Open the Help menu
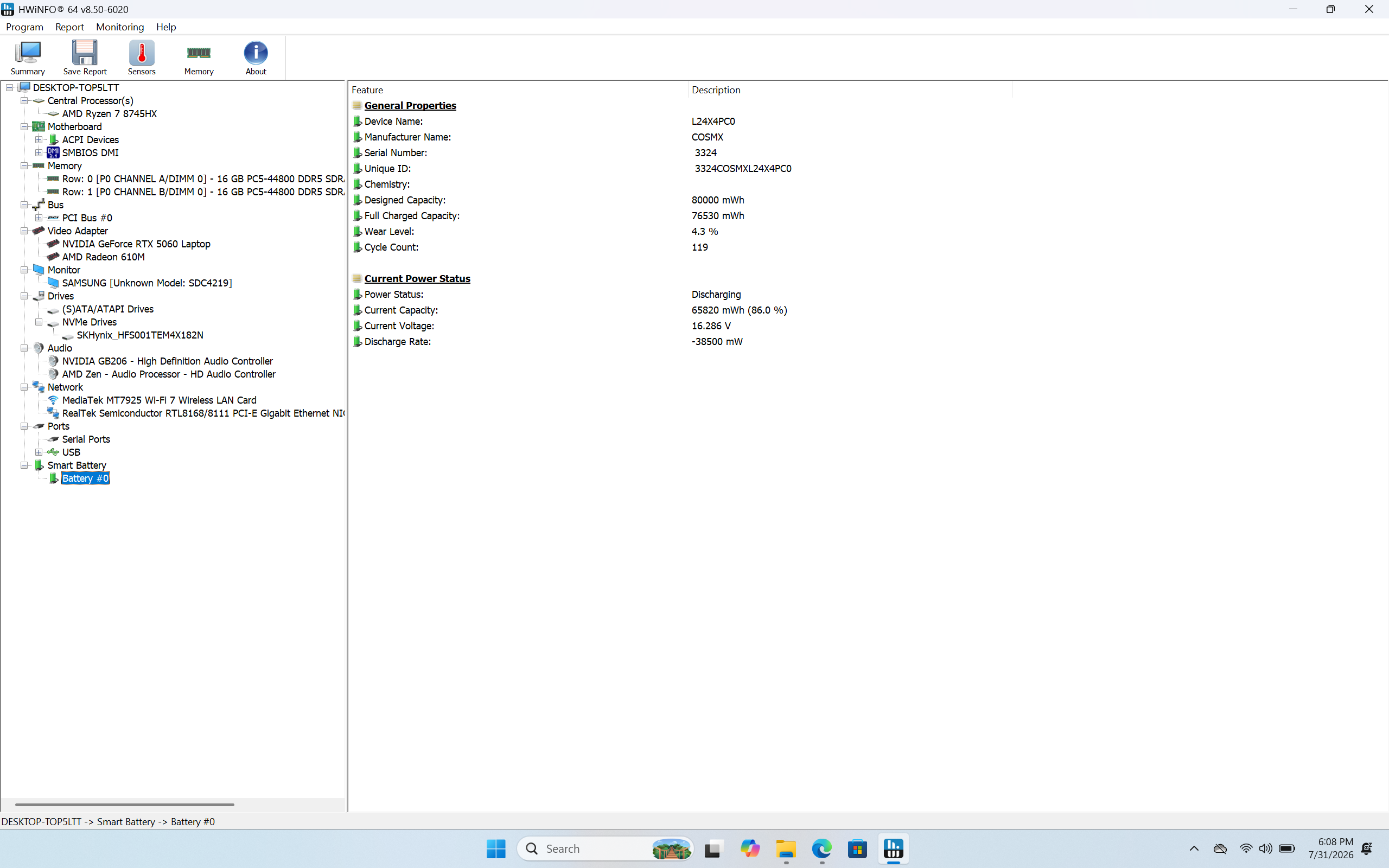1389x868 pixels. [166, 27]
